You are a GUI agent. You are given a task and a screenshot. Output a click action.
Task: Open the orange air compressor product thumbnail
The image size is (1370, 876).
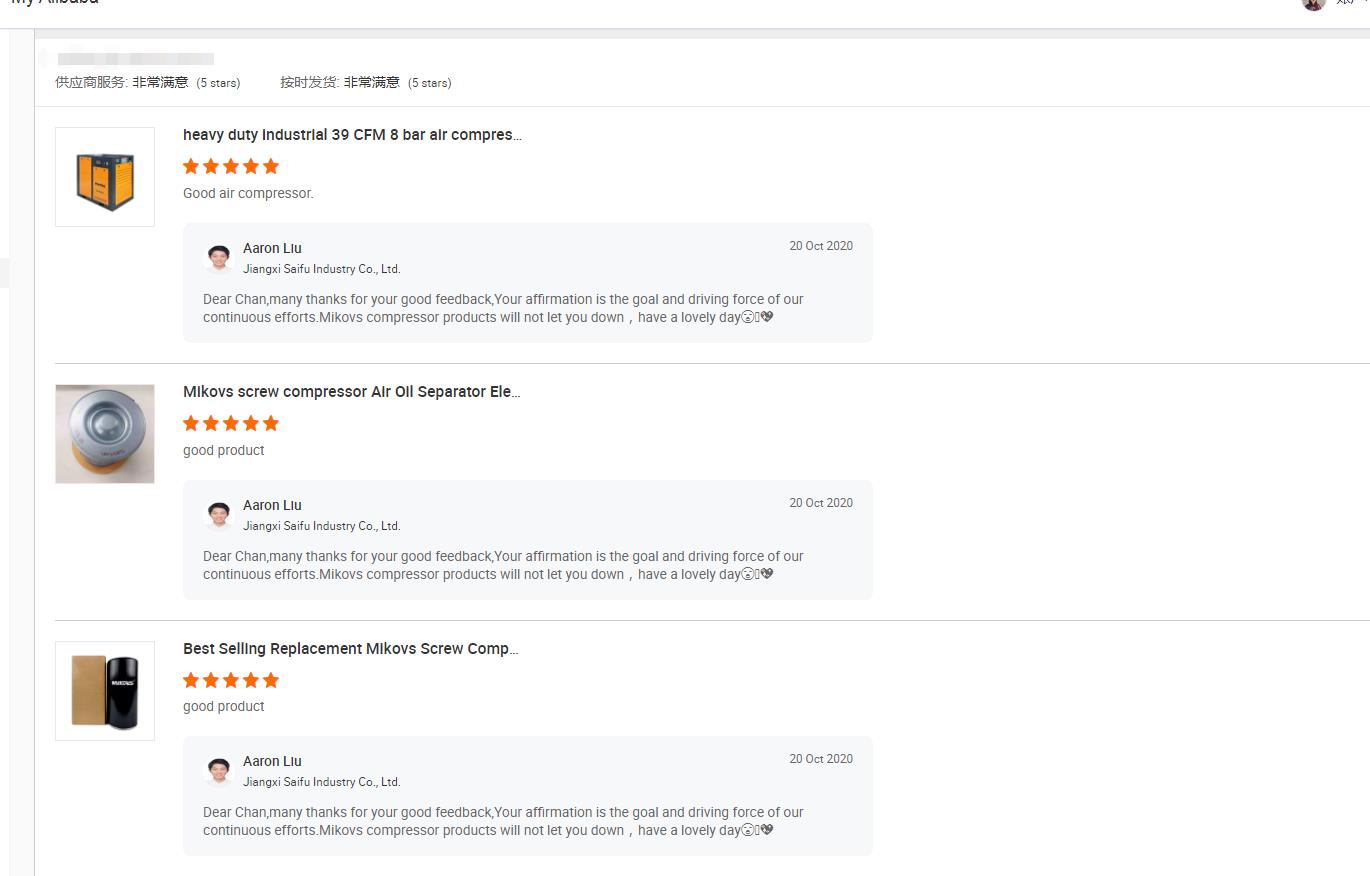coord(105,177)
